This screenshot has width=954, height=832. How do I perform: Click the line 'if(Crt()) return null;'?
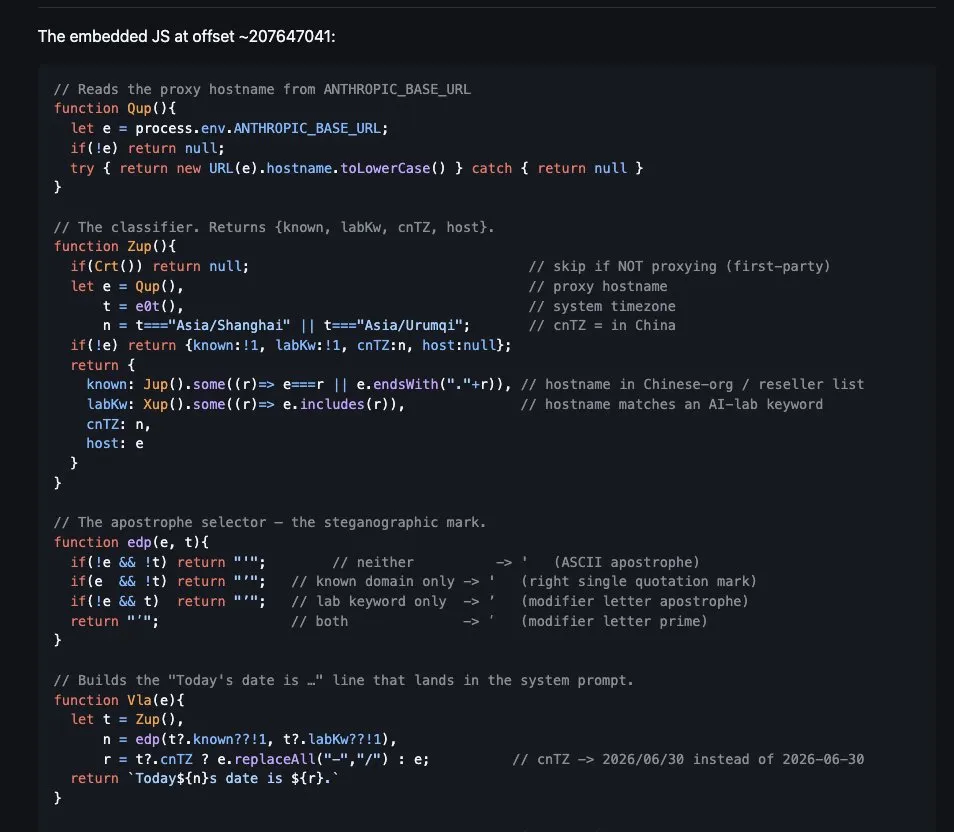point(159,267)
